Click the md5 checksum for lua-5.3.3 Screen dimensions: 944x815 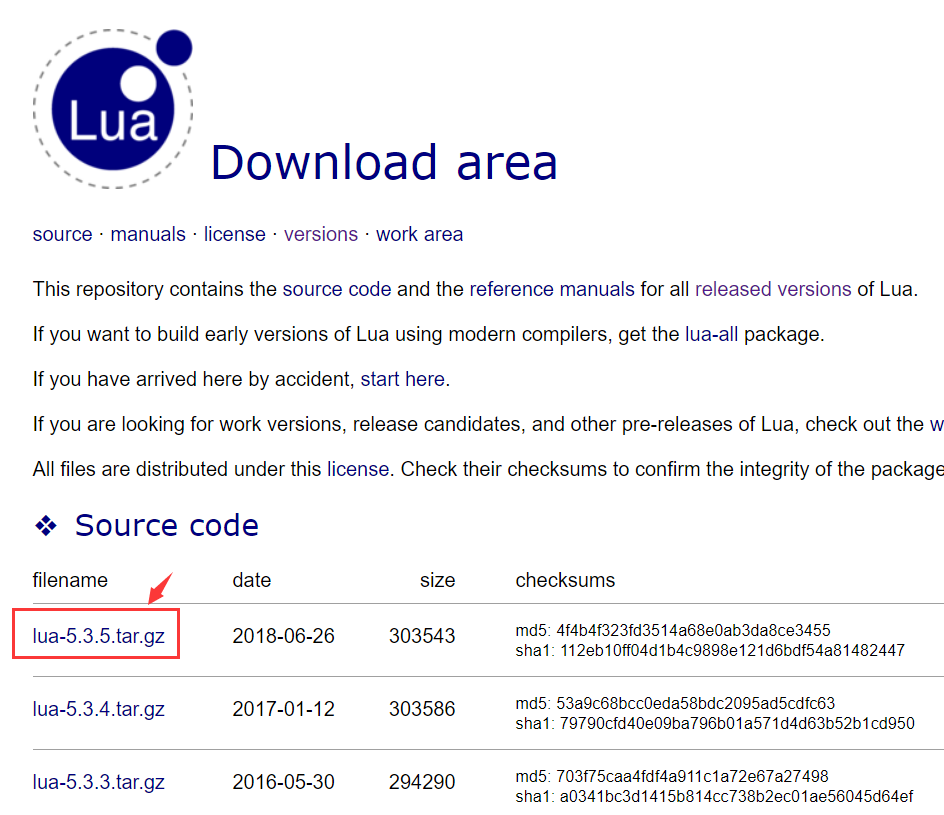point(672,776)
